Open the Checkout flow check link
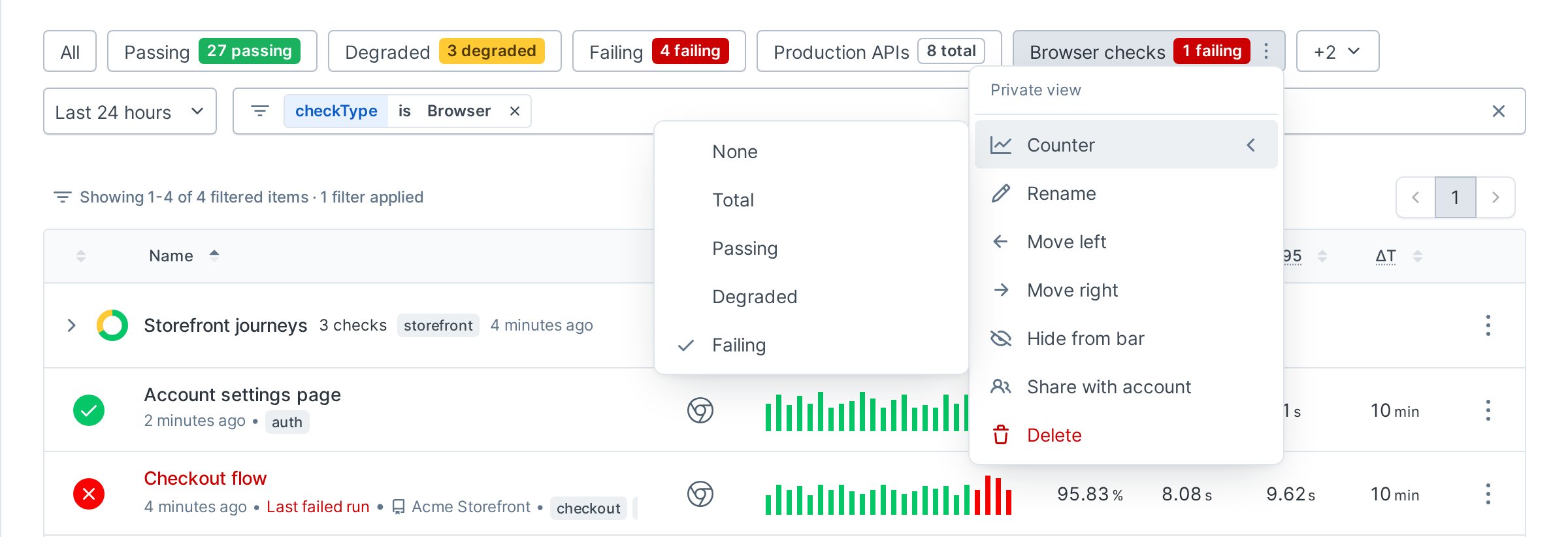1568x537 pixels. 205,478
